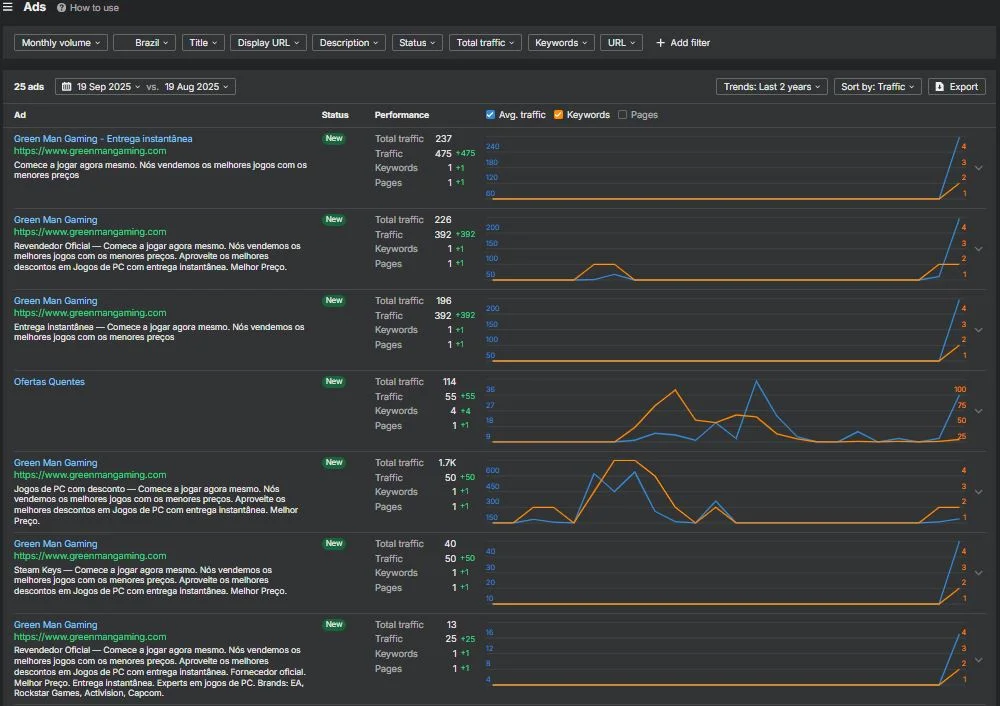
Task: Open the 19 Aug 2025 comparison date dropdown
Action: click(196, 87)
